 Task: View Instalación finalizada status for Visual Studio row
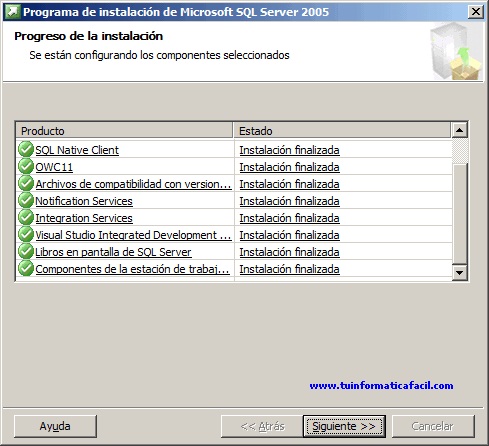coord(289,235)
